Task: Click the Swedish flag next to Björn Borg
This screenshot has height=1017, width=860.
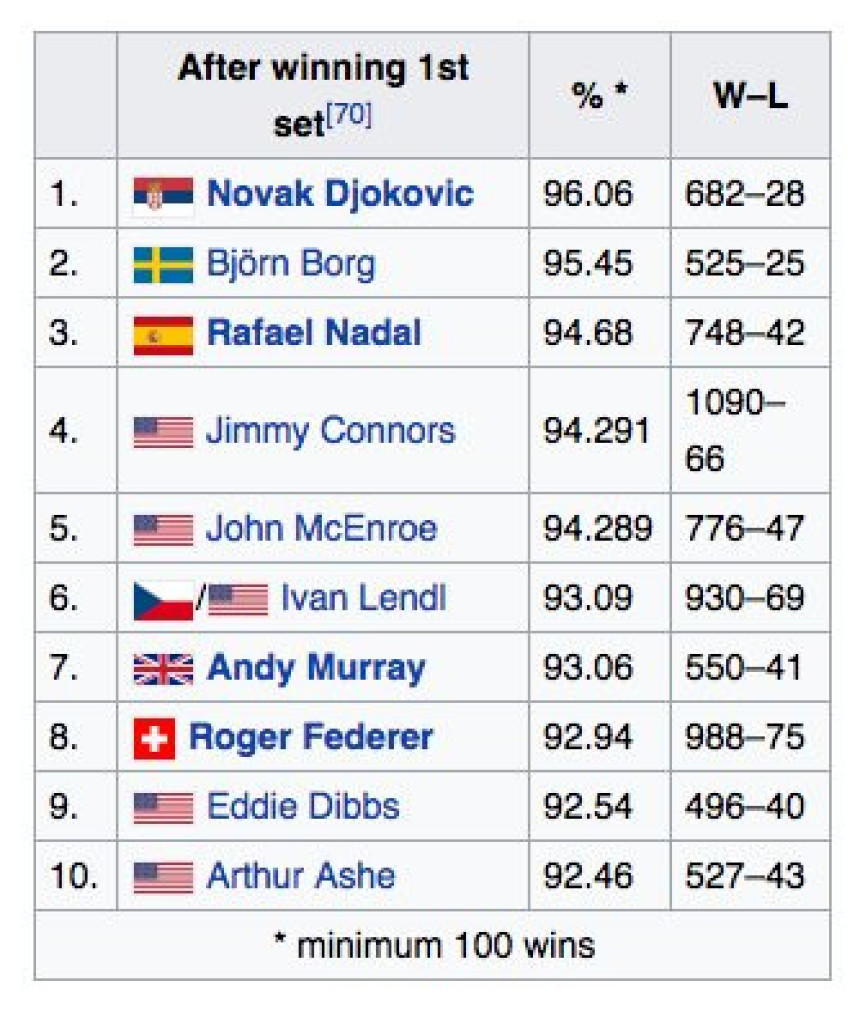Action: [x=163, y=264]
